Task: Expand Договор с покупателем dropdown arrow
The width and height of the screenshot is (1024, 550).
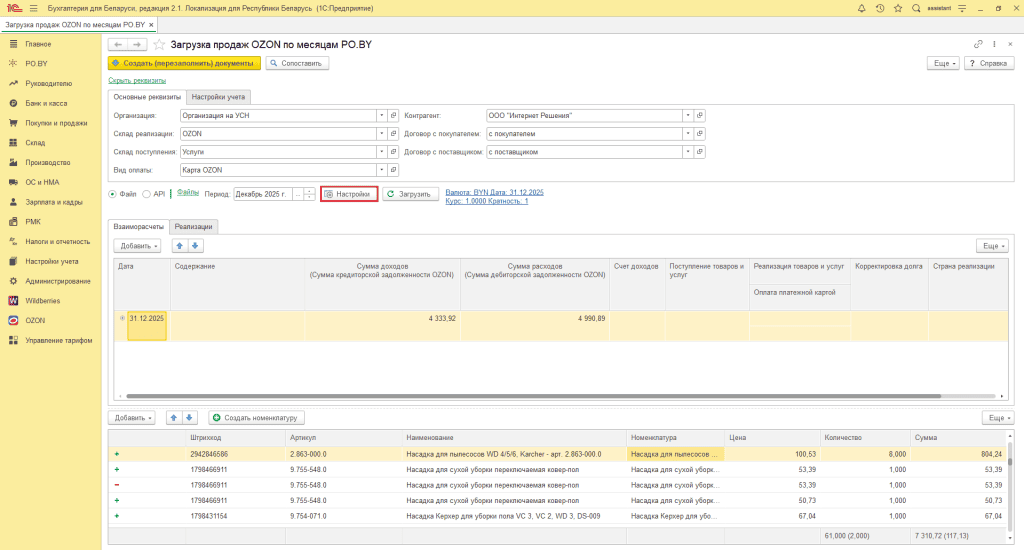Action: [688, 134]
